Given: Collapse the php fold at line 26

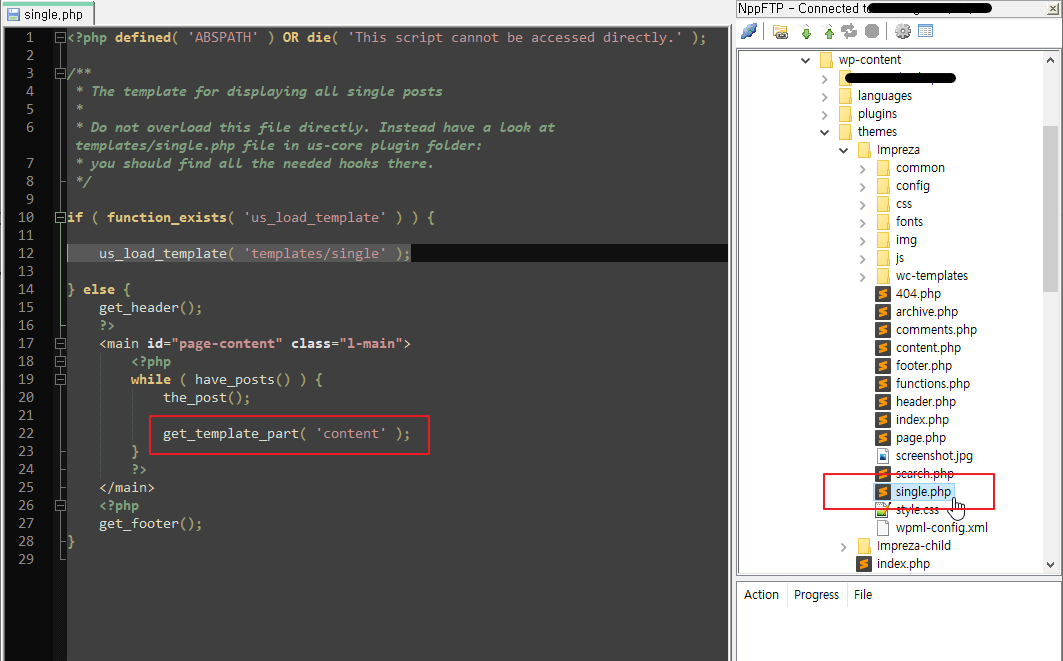Looking at the screenshot, I should point(60,506).
